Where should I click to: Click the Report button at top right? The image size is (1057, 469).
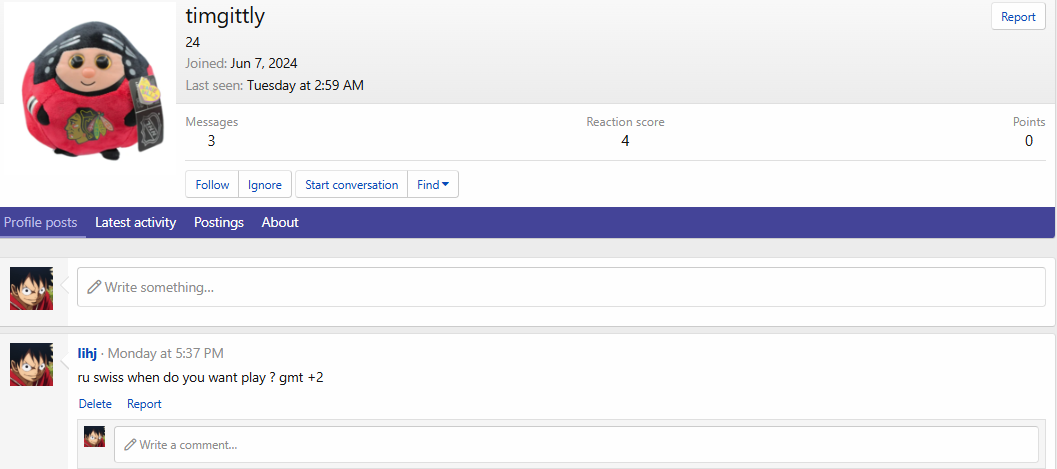pyautogui.click(x=1018, y=17)
